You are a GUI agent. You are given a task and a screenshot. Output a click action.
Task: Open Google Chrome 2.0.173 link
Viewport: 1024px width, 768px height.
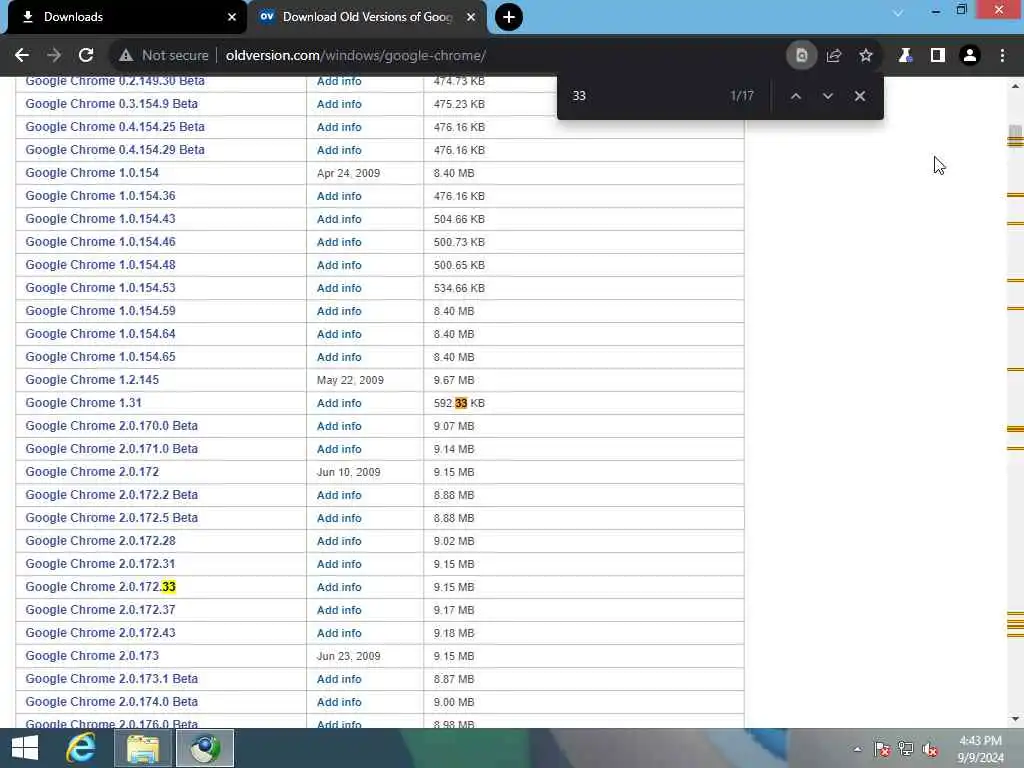point(92,656)
